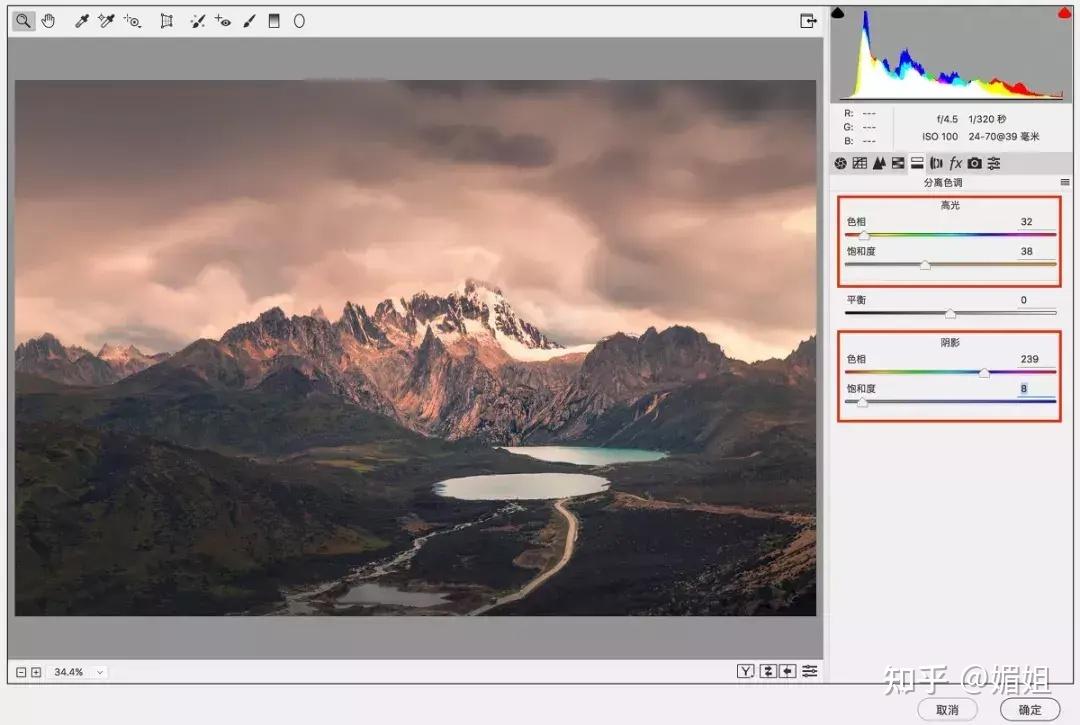Click the 阴影 色相 hue slider handle
The width and height of the screenshot is (1080, 725).
[x=984, y=373]
